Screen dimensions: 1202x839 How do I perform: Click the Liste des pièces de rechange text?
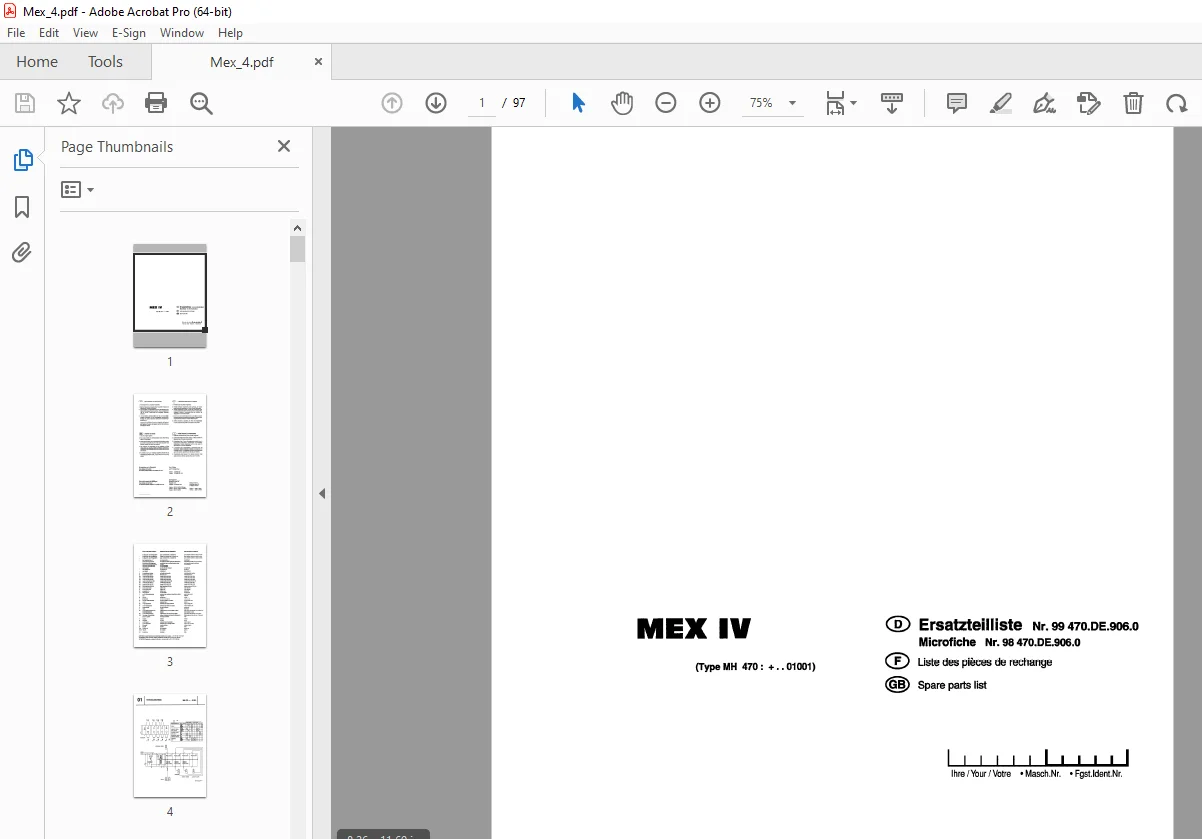pos(985,662)
